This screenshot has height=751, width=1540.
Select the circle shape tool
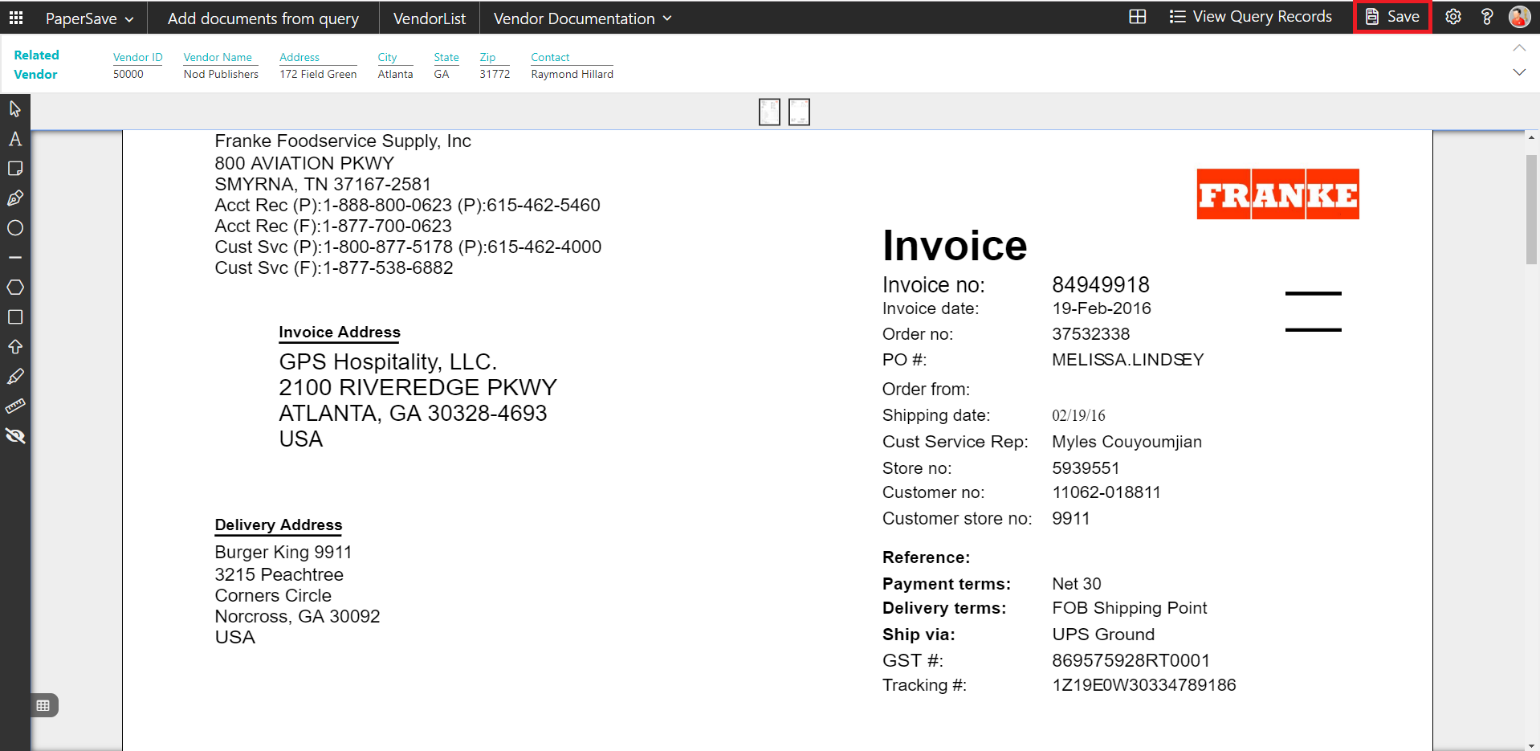point(15,228)
